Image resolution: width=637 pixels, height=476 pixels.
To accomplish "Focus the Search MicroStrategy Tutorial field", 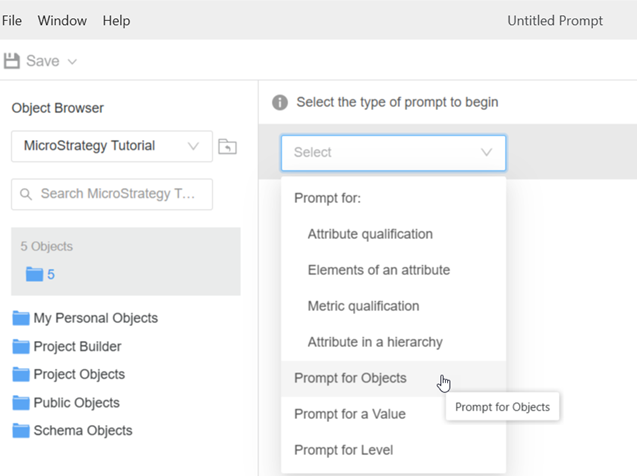I will tap(120, 194).
